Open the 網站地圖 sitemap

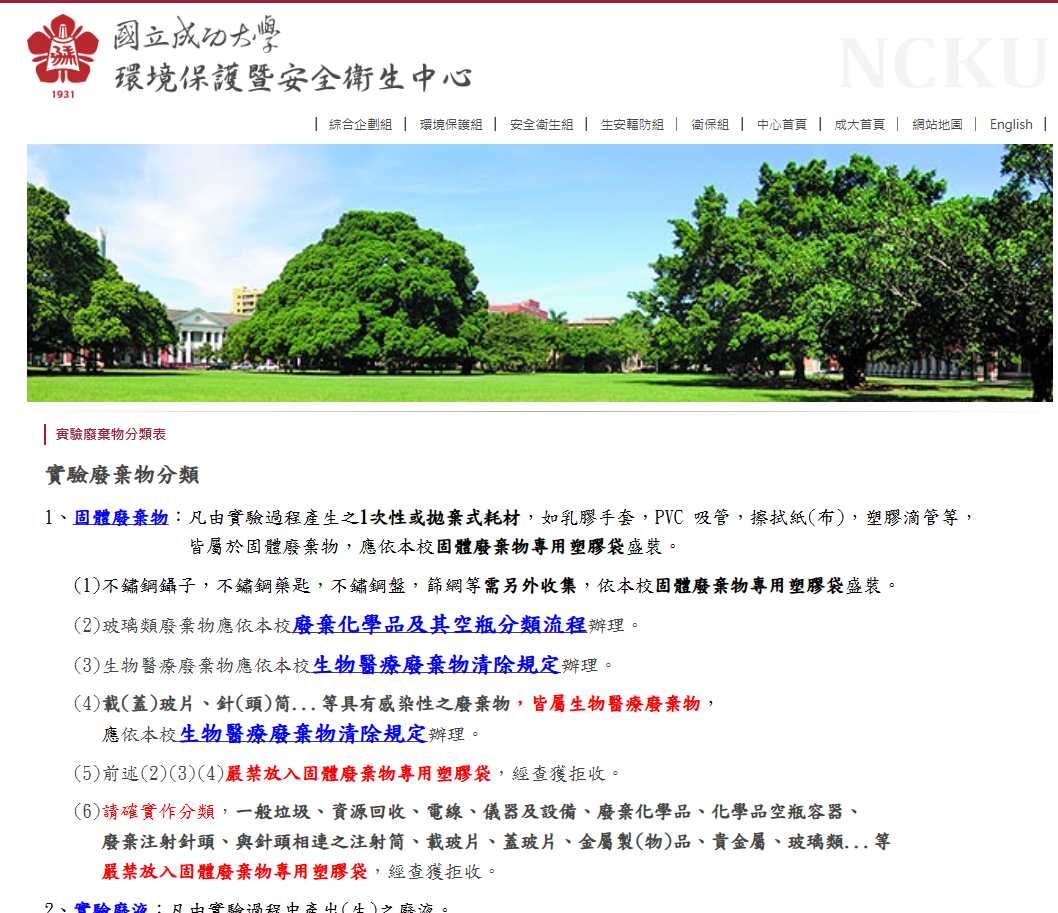[937, 125]
